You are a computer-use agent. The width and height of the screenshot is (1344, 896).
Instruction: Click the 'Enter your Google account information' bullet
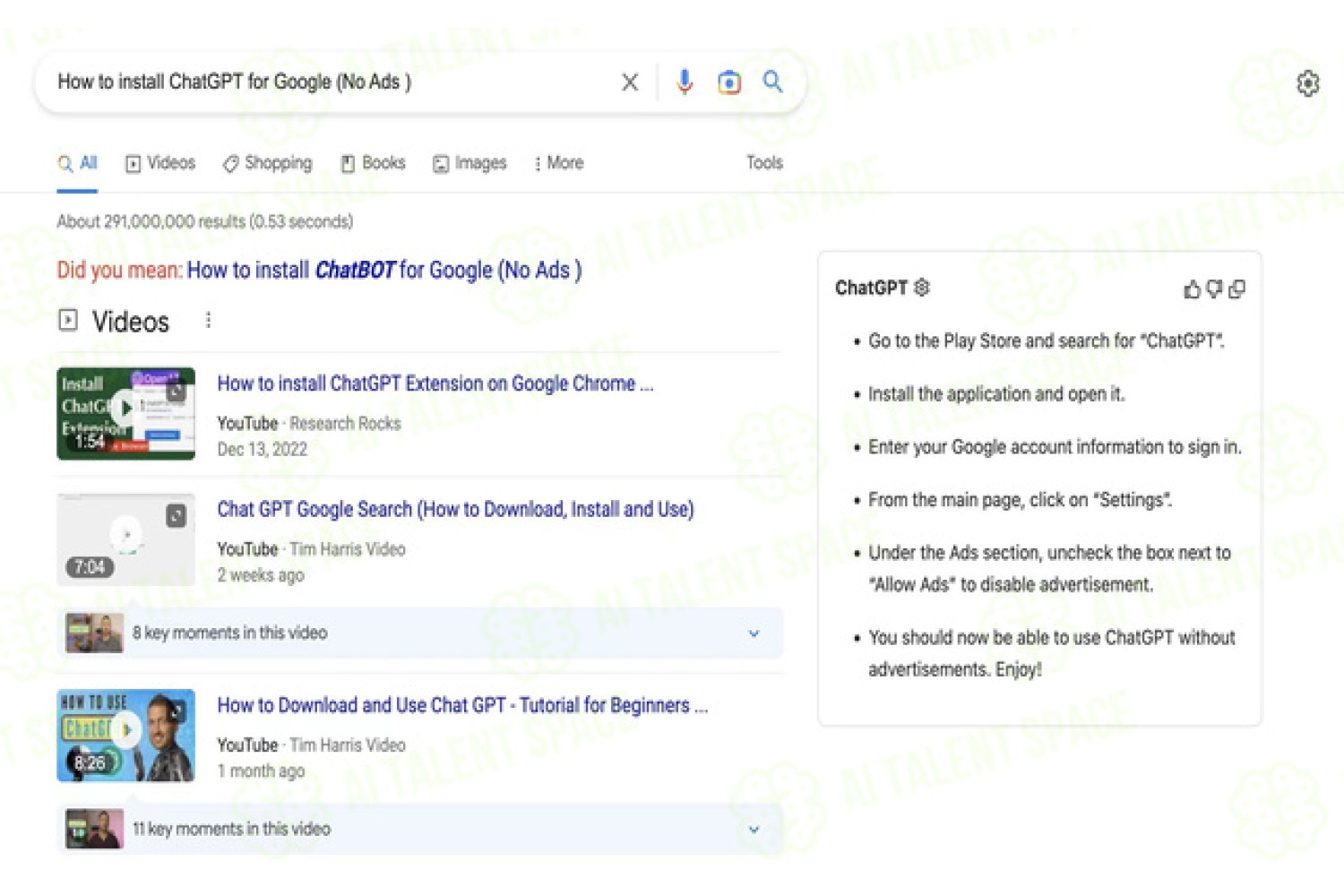1055,447
